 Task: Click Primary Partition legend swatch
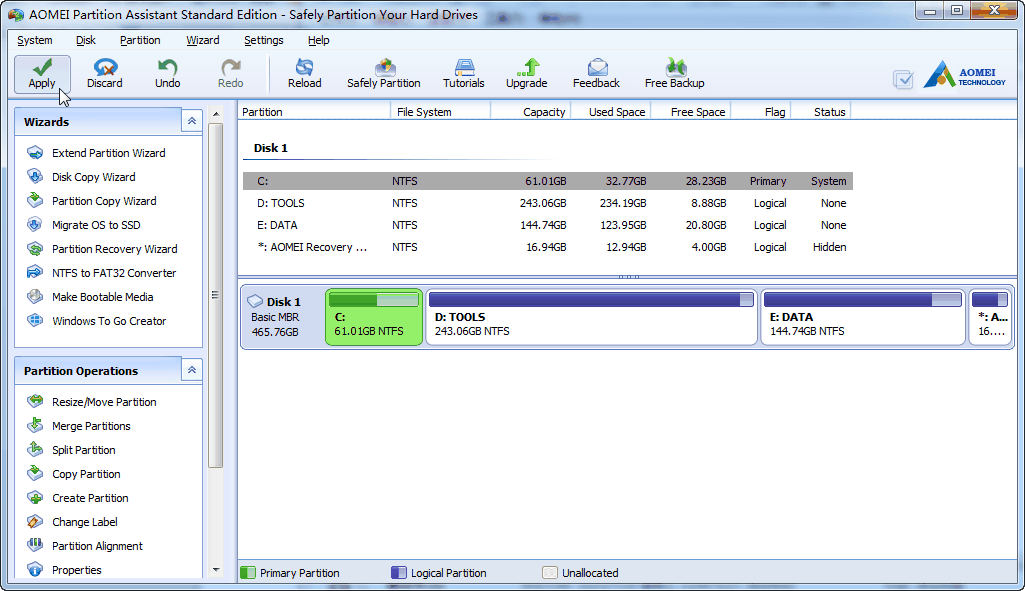[248, 573]
